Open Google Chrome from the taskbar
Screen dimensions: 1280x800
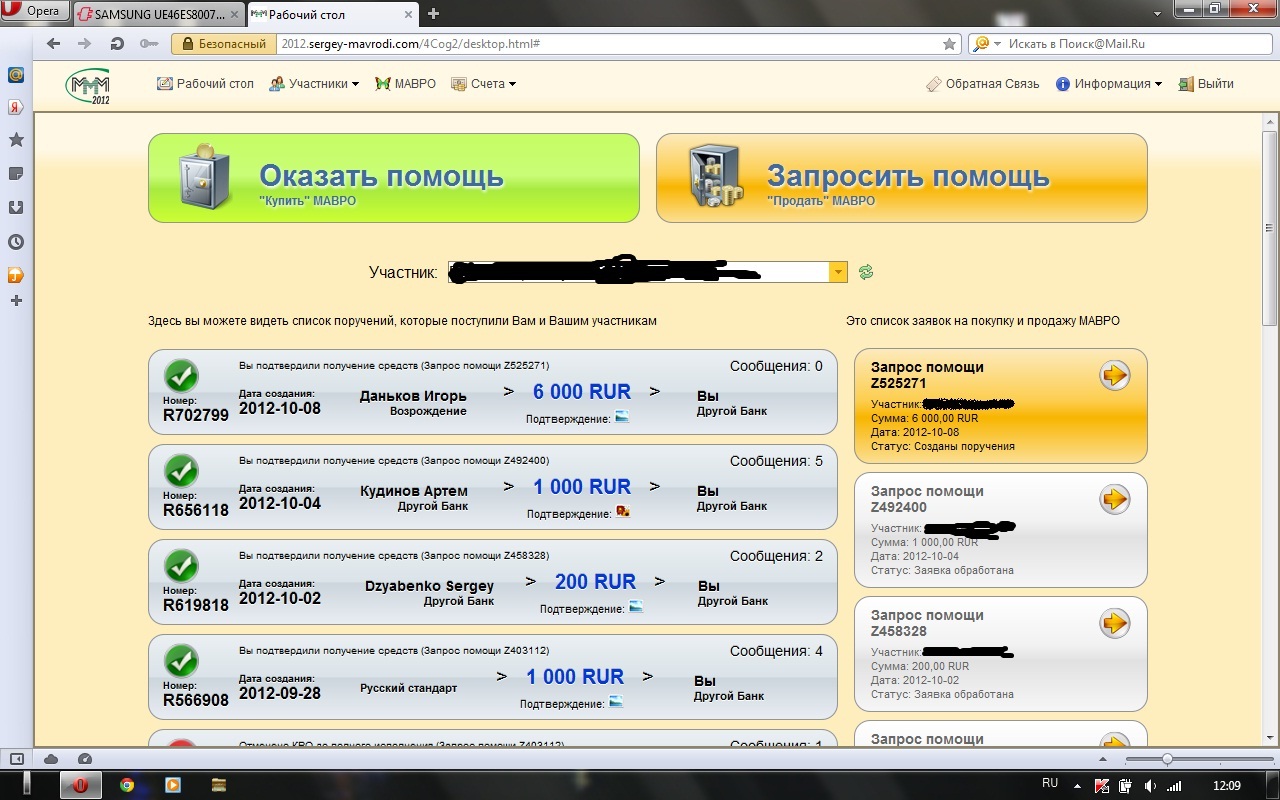(x=127, y=785)
